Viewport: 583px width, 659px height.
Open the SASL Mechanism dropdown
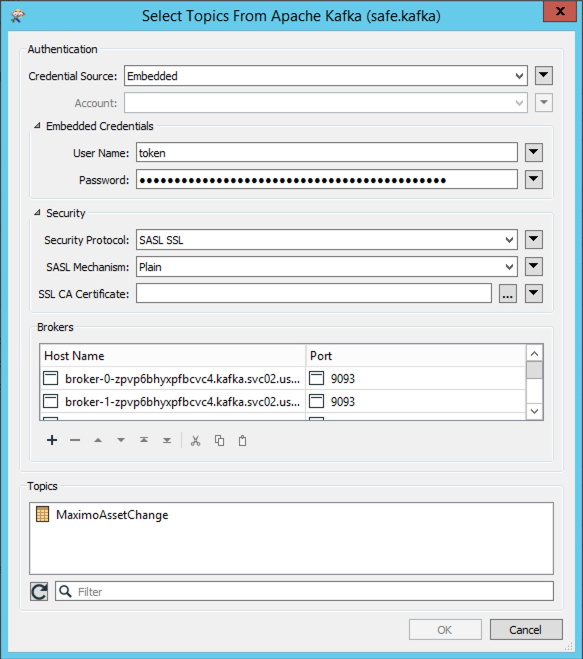327,267
